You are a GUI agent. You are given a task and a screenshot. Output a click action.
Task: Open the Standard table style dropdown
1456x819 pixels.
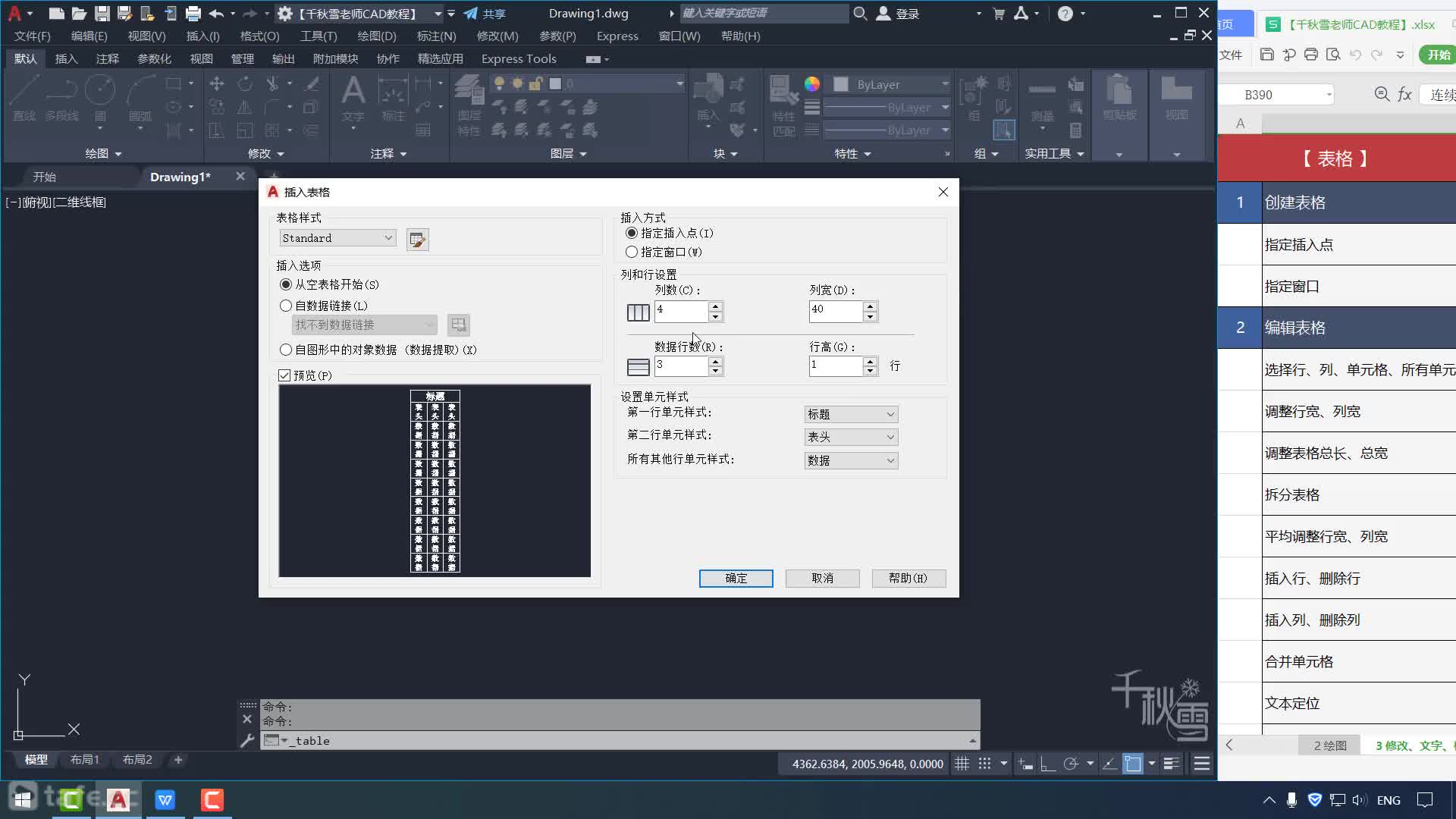point(338,238)
